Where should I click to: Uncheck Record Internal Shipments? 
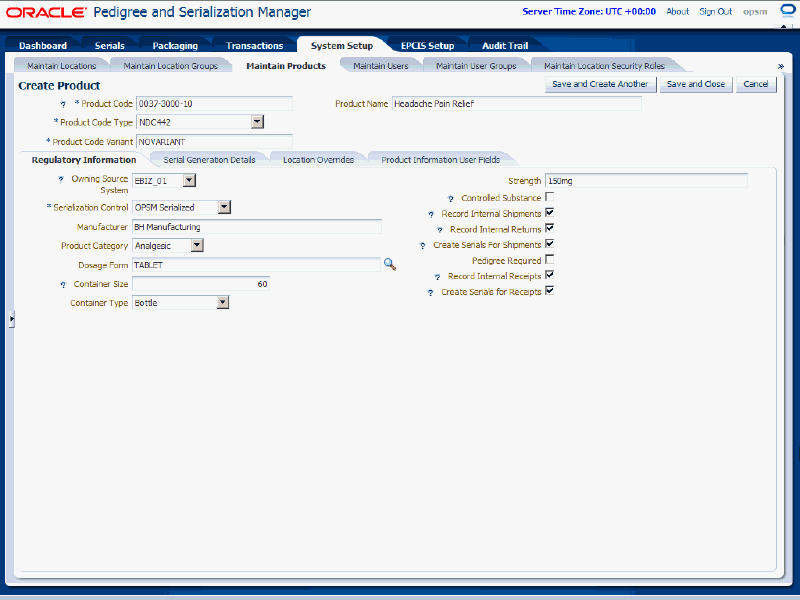click(x=549, y=213)
